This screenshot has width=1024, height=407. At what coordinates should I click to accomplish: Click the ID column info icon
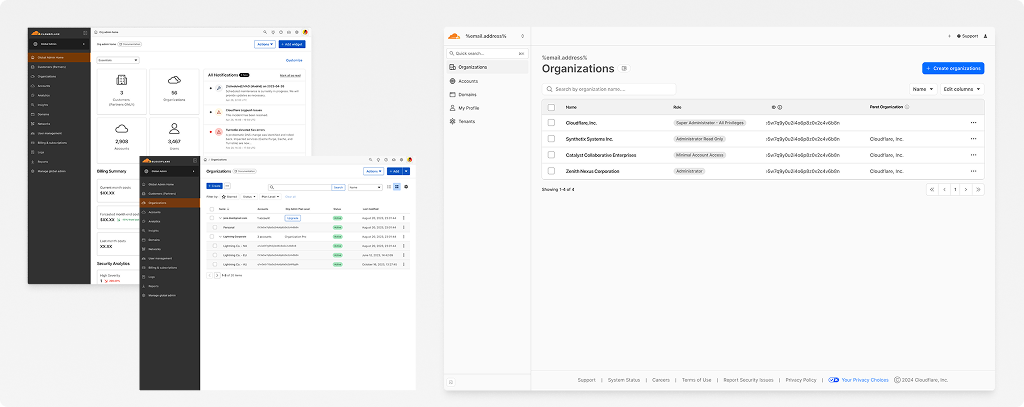(x=780, y=107)
